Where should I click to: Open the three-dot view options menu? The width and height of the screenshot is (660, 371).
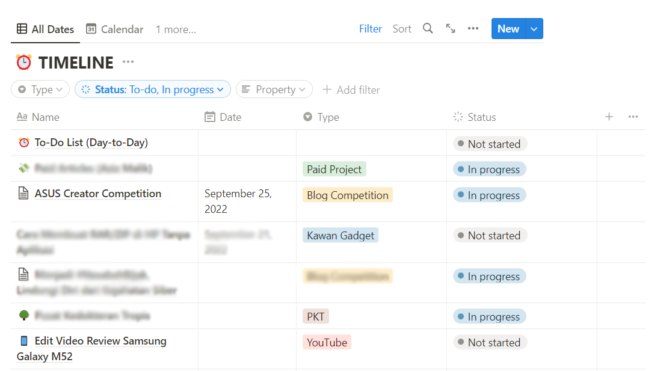[x=473, y=29]
